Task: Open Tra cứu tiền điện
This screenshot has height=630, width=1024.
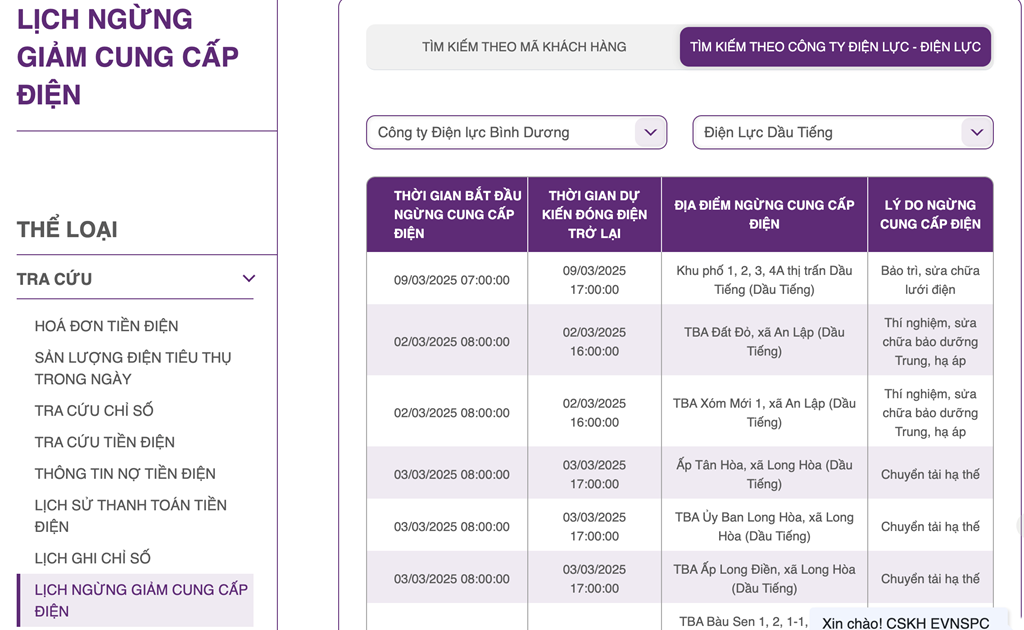Action: 104,442
